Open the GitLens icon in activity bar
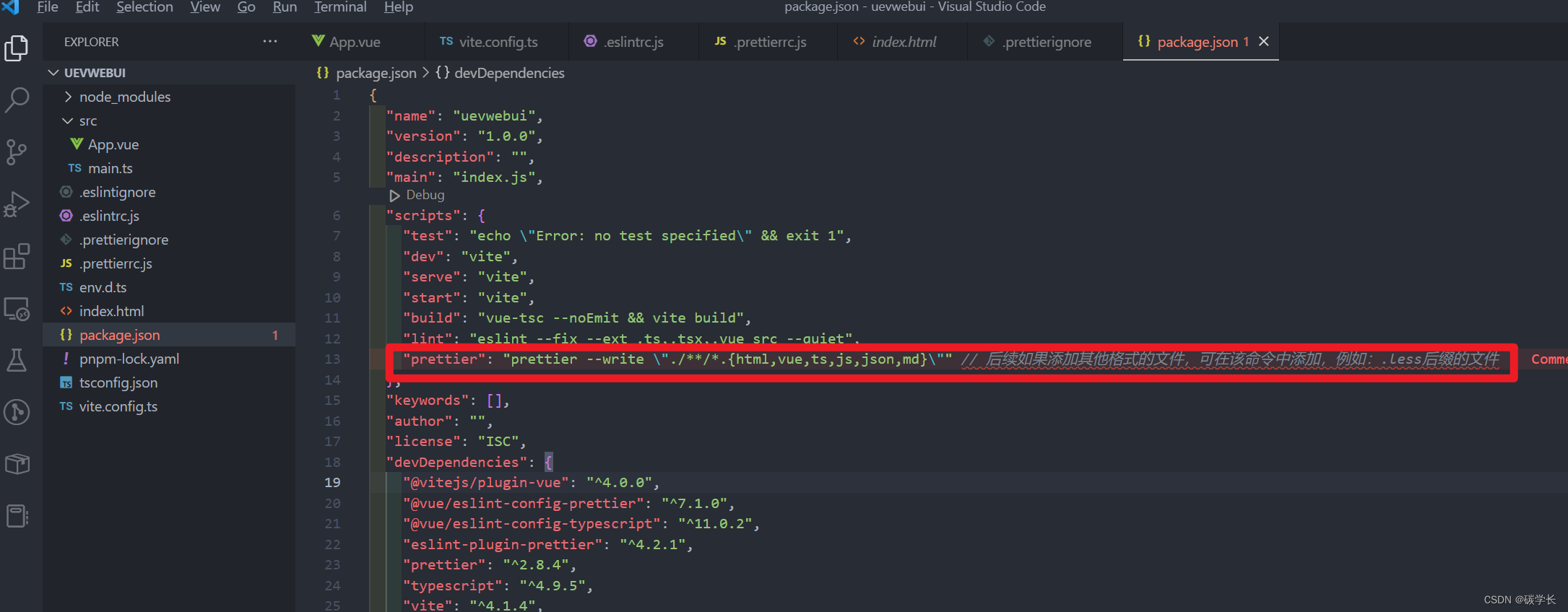 click(x=17, y=412)
